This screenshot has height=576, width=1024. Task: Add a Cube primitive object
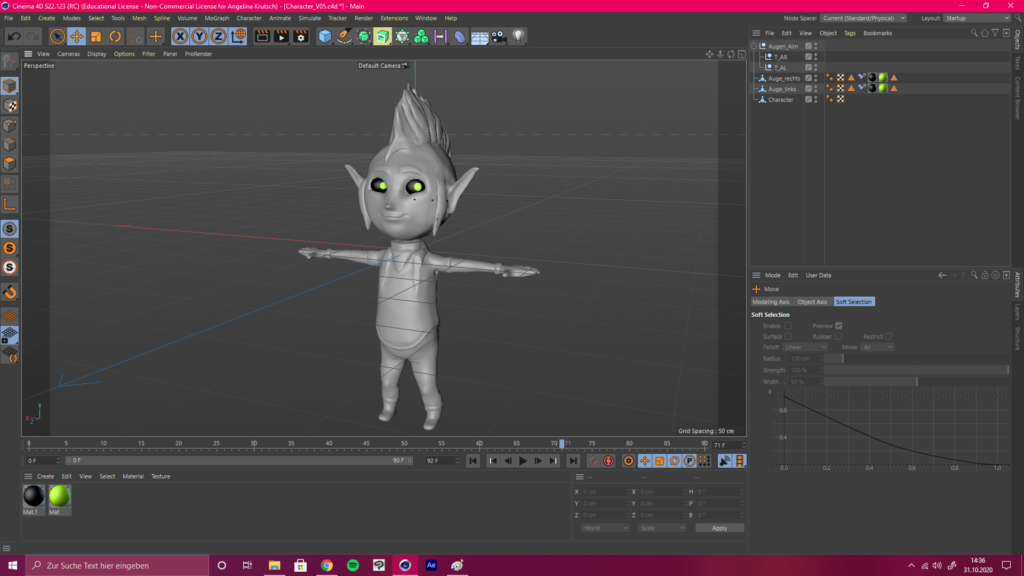[x=325, y=37]
